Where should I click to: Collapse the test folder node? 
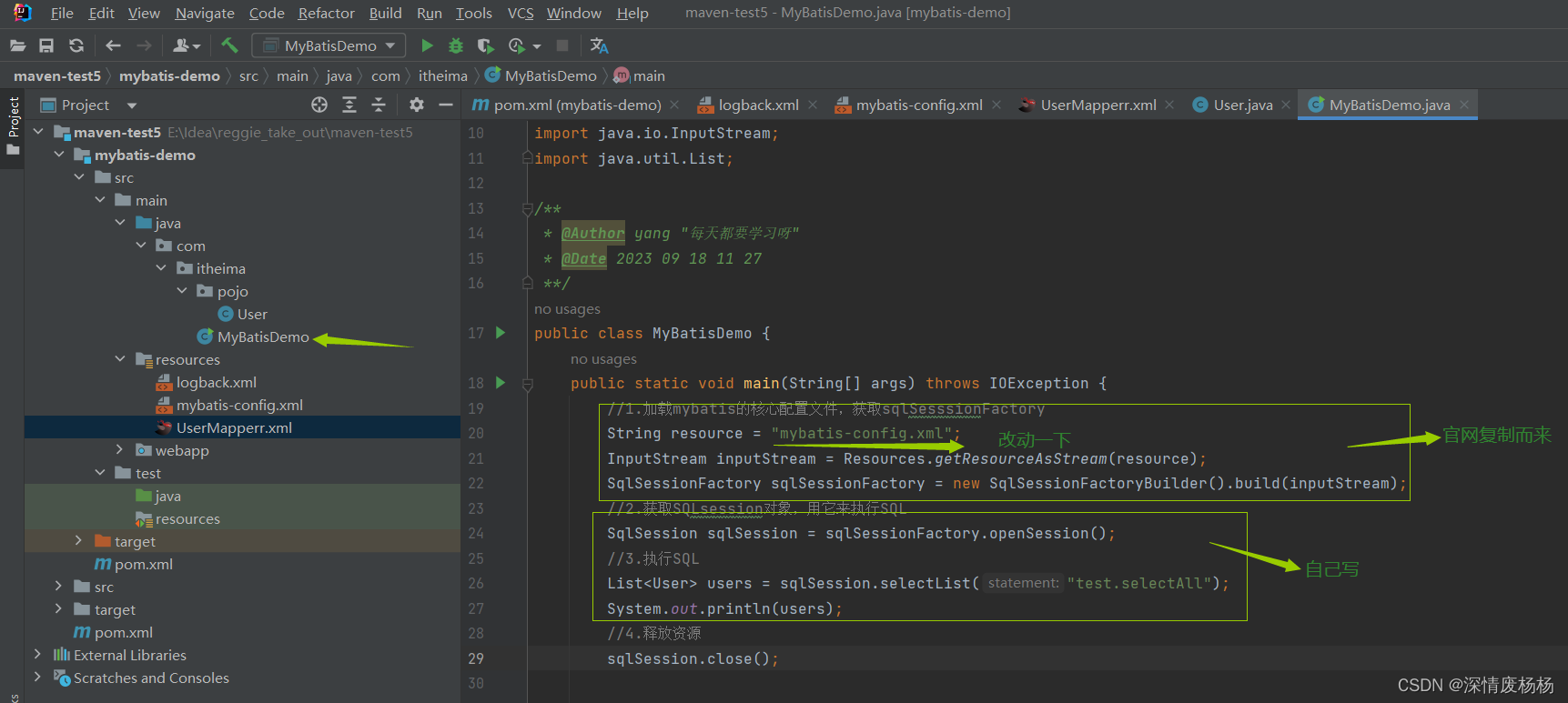tap(100, 473)
